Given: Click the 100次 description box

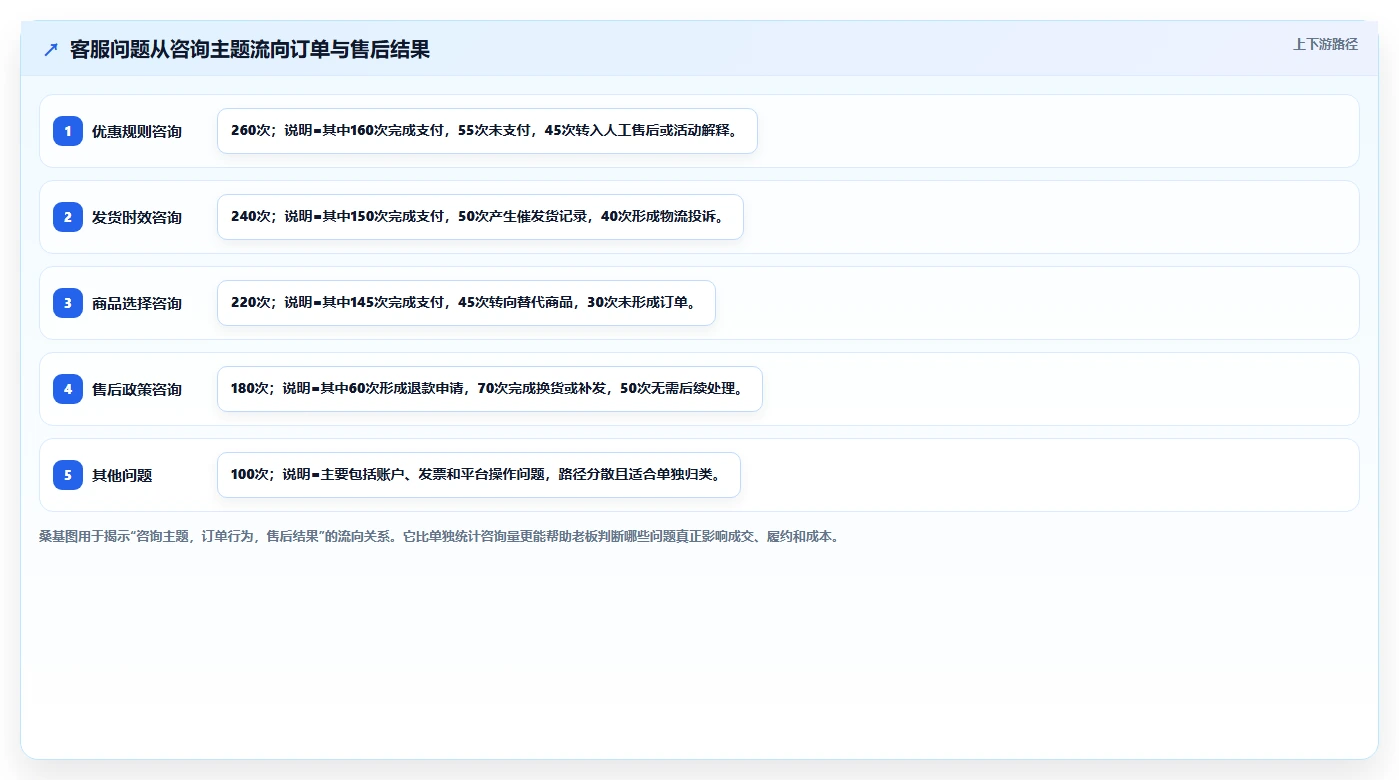Looking at the screenshot, I should 479,475.
